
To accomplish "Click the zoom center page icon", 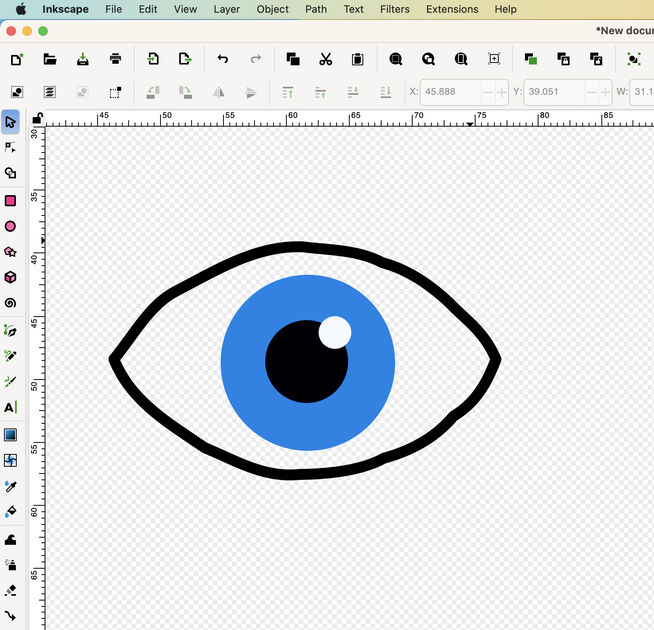I will [x=494, y=59].
